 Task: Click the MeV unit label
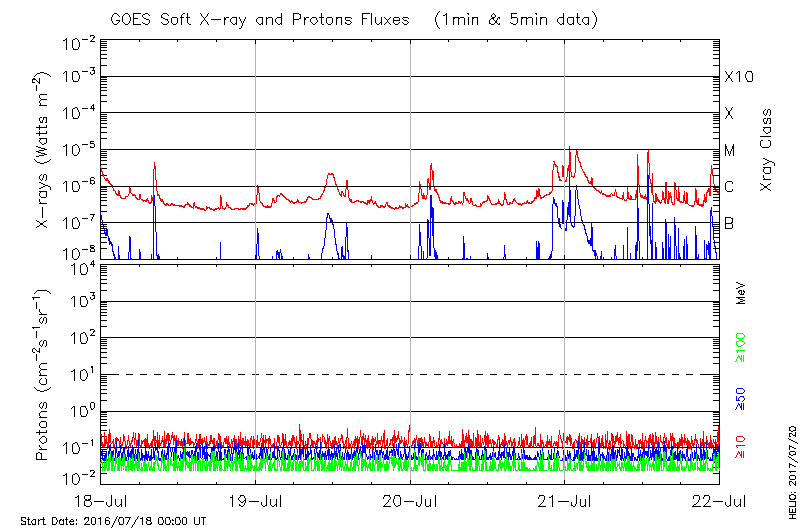(742, 294)
